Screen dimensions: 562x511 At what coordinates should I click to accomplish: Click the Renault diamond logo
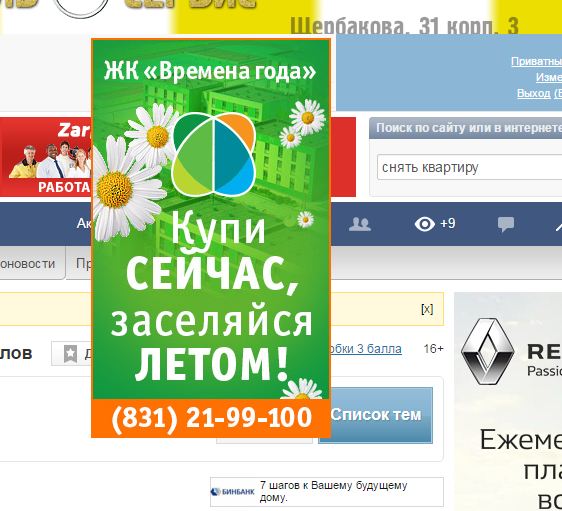click(x=487, y=352)
